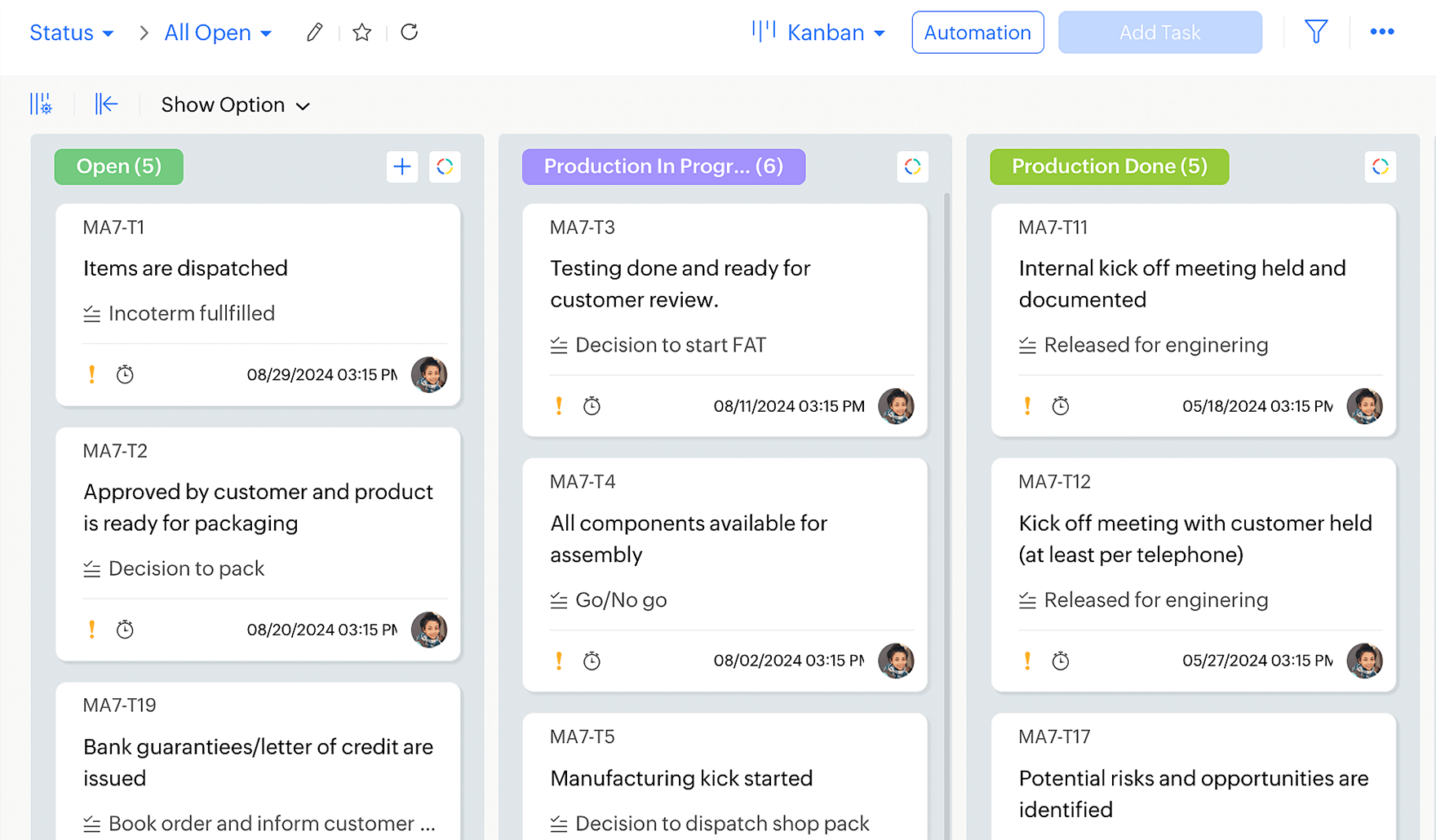Mark view as favorite with star icon
Viewport: 1436px width, 840px height.
[362, 33]
